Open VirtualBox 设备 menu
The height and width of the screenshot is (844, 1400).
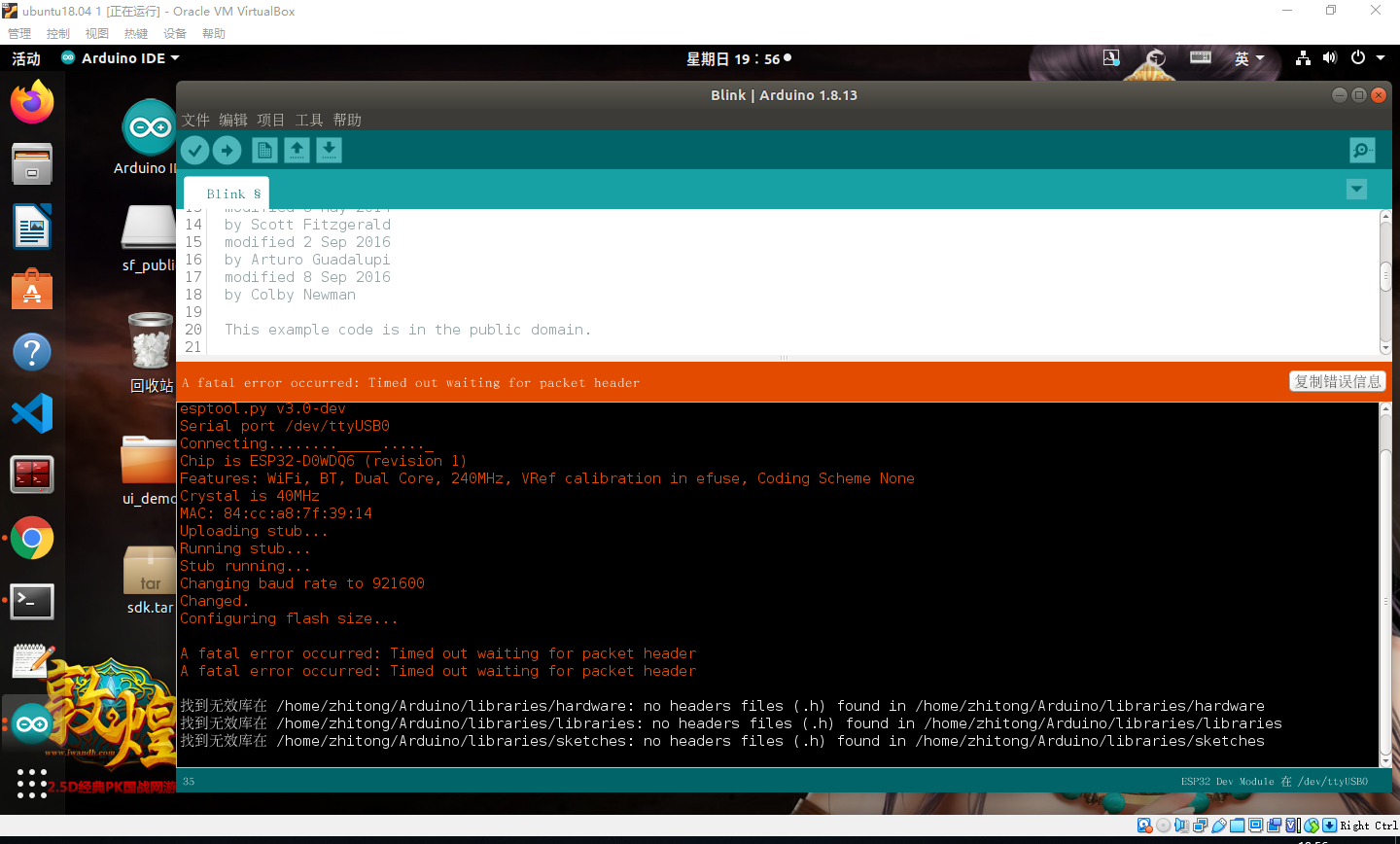tap(175, 33)
